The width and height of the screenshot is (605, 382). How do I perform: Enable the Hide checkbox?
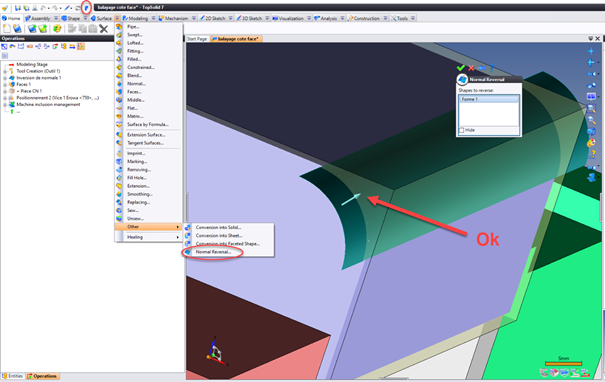tap(461, 130)
